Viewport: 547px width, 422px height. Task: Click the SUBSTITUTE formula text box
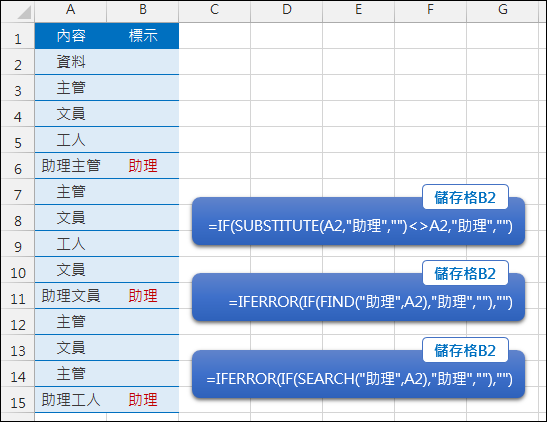358,221
